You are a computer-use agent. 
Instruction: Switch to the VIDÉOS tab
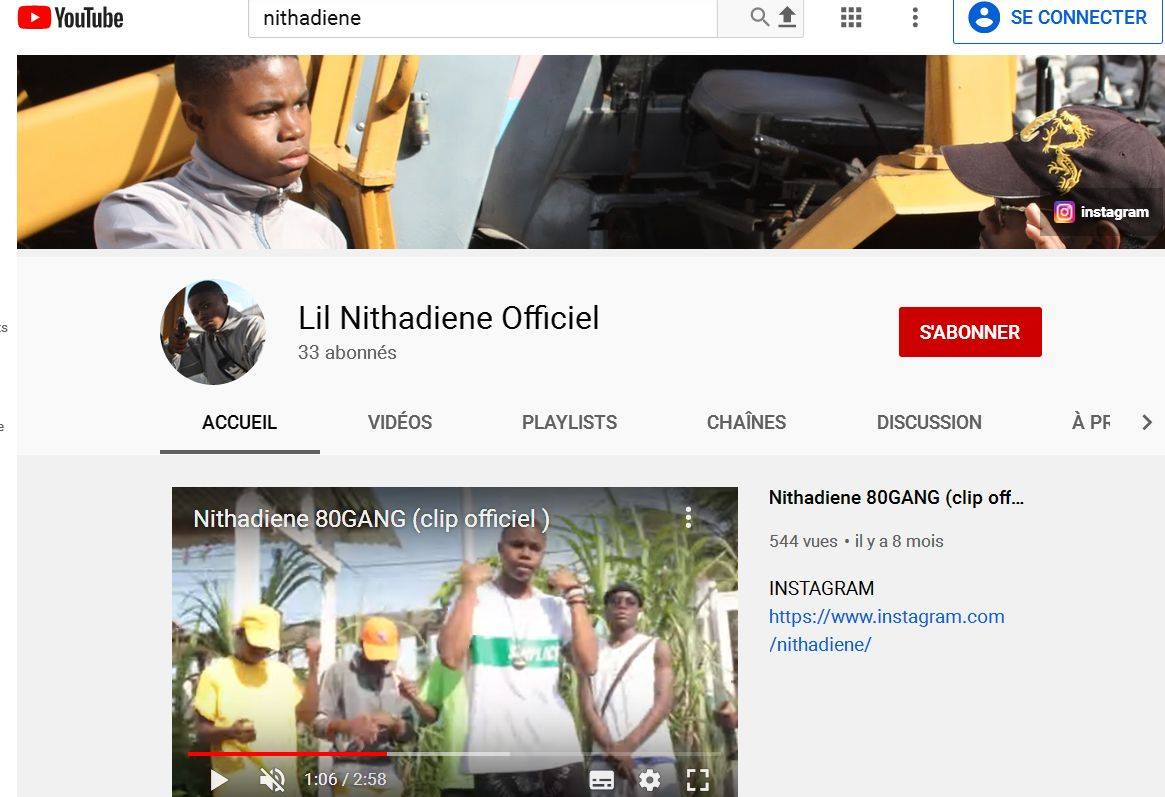click(x=400, y=422)
